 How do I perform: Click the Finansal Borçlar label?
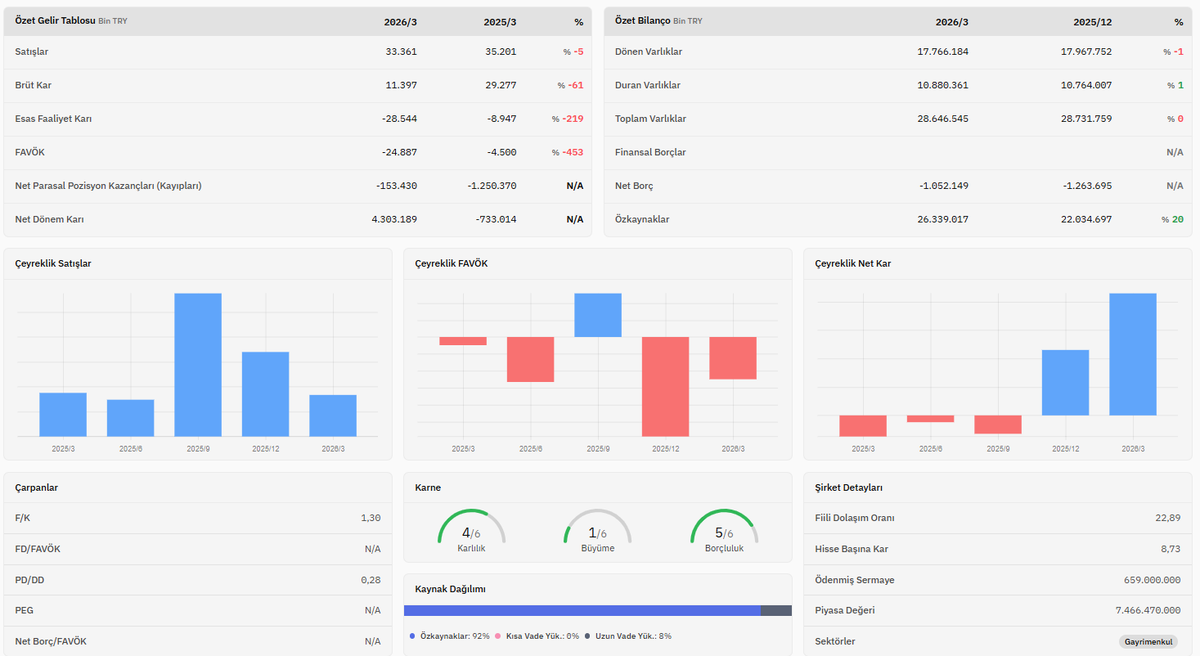(650, 152)
